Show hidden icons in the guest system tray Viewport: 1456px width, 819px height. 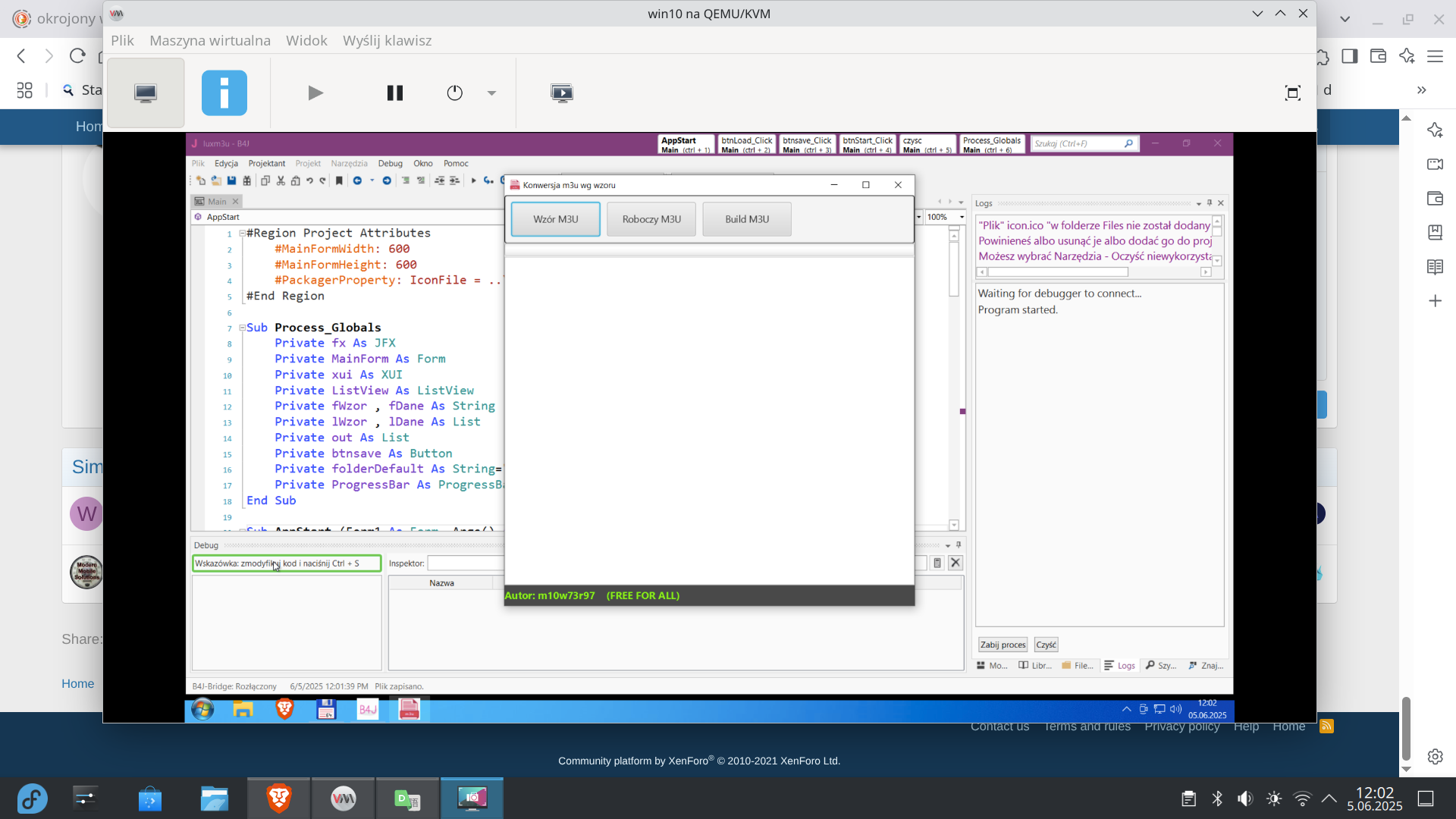[1127, 709]
